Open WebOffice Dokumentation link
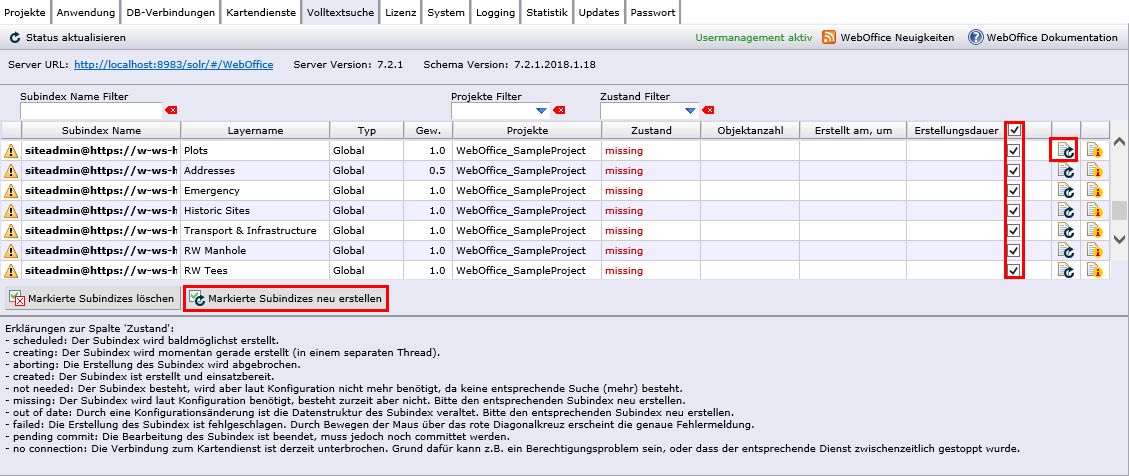The width and height of the screenshot is (1129, 476). click(x=1052, y=37)
